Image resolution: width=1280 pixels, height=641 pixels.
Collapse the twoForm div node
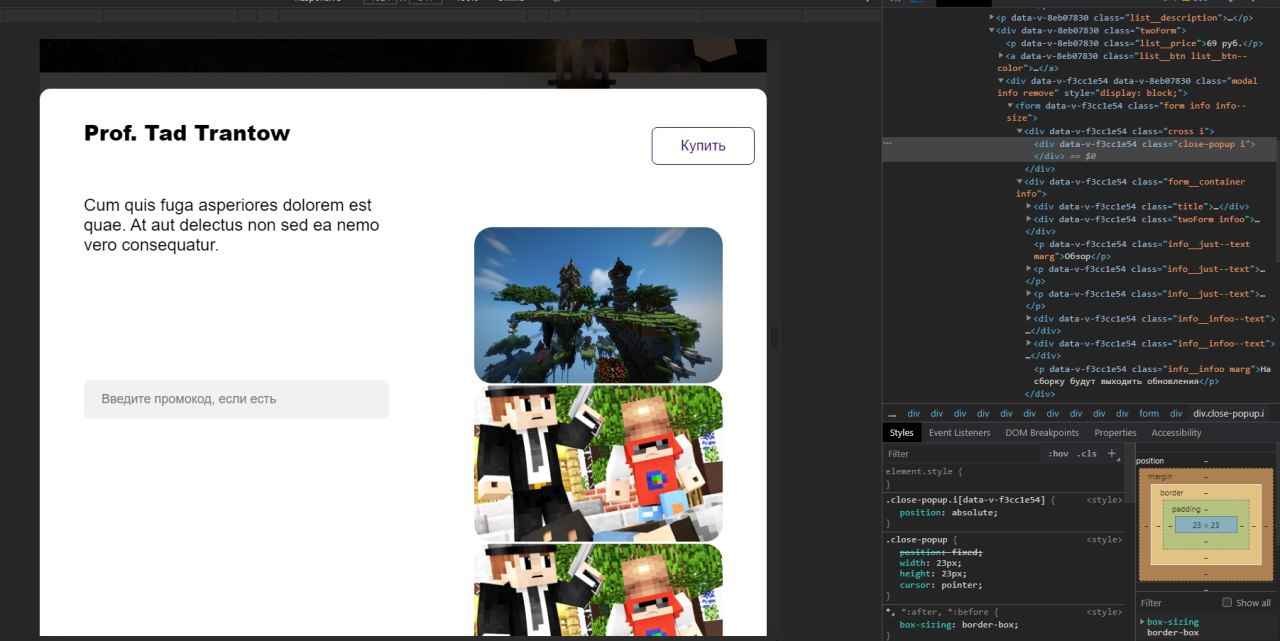pos(992,31)
